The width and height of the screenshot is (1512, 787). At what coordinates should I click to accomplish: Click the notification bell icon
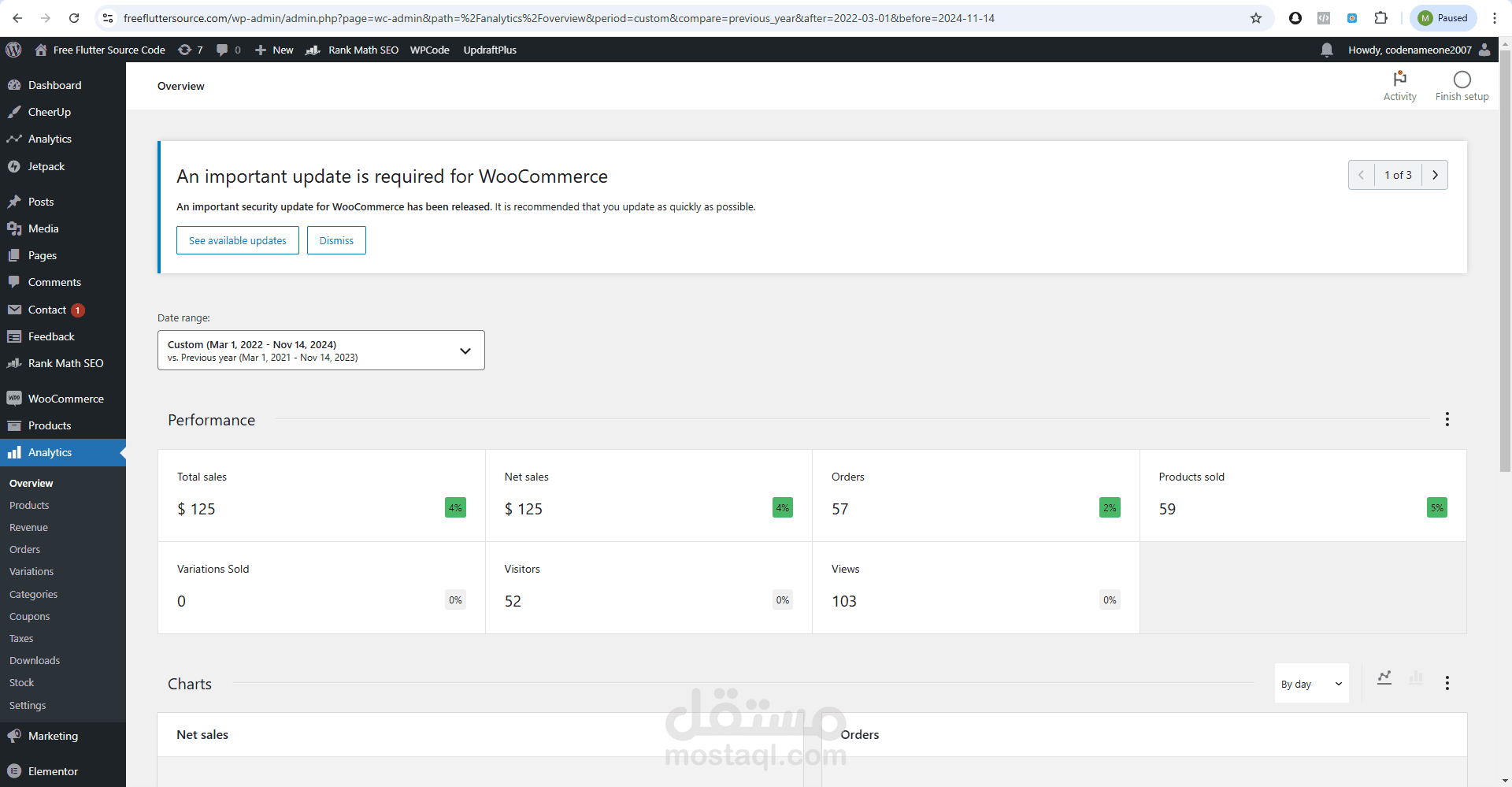pos(1327,50)
